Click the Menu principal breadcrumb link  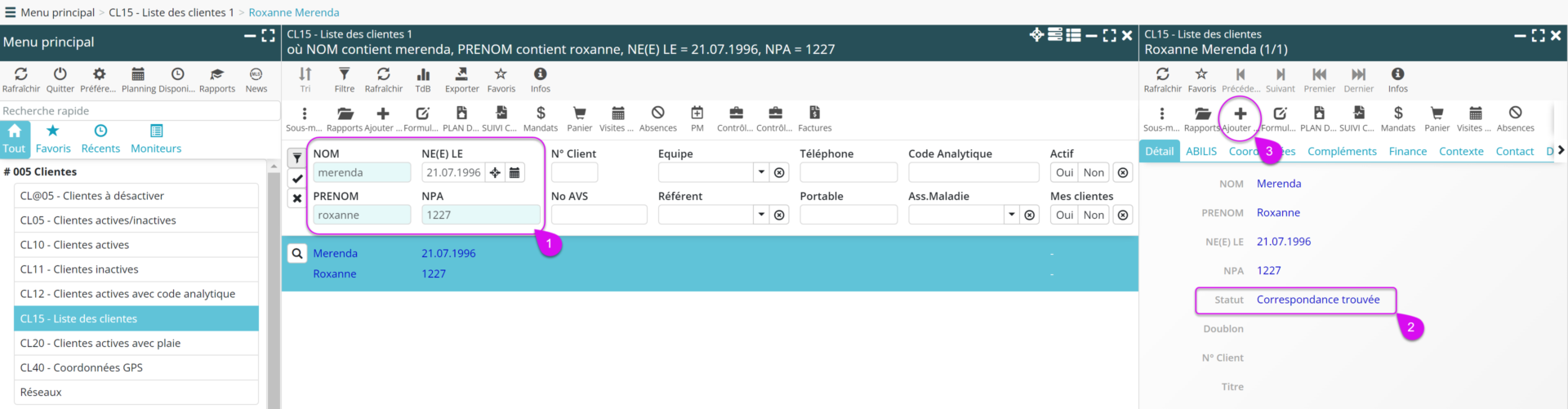click(57, 12)
